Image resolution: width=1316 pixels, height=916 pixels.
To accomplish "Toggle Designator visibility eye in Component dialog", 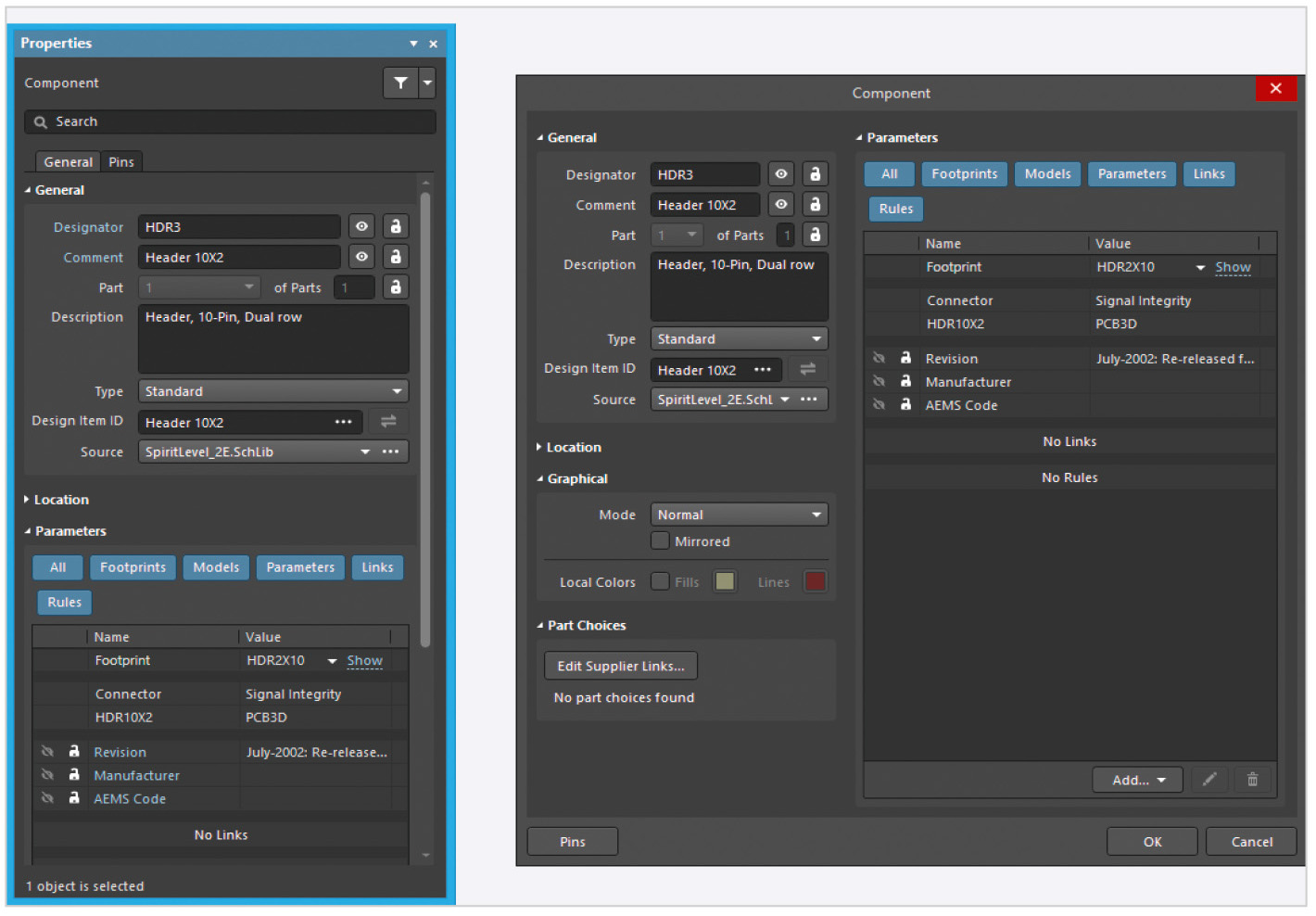I will (x=781, y=174).
